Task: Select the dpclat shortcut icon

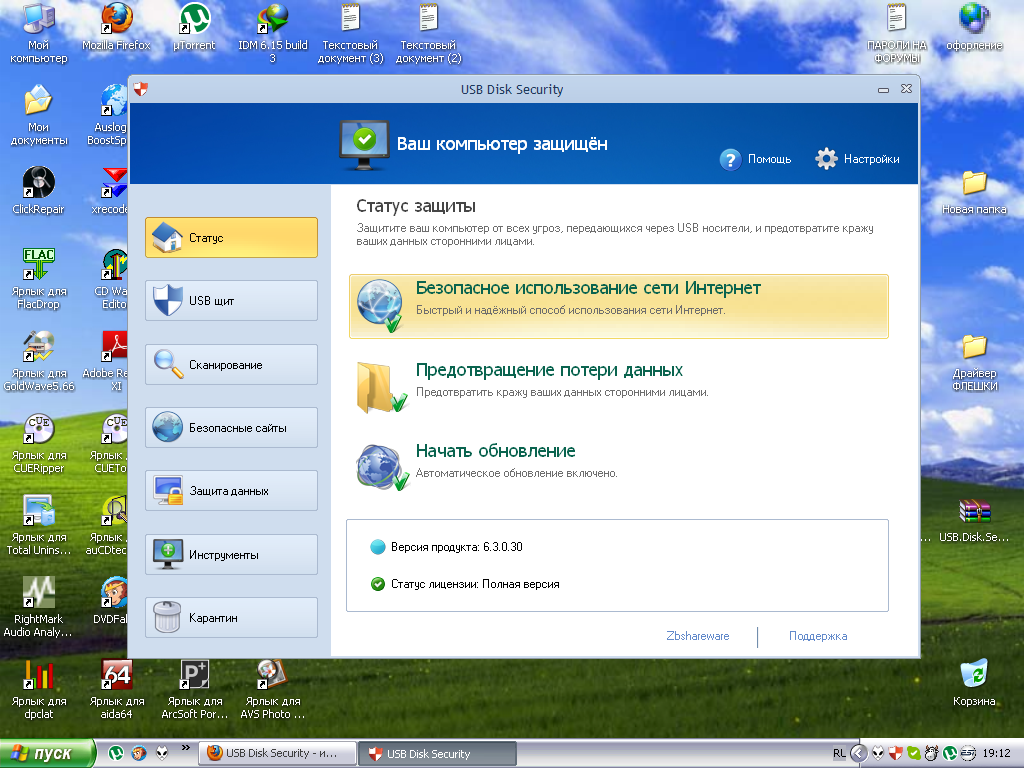Action: [x=39, y=689]
